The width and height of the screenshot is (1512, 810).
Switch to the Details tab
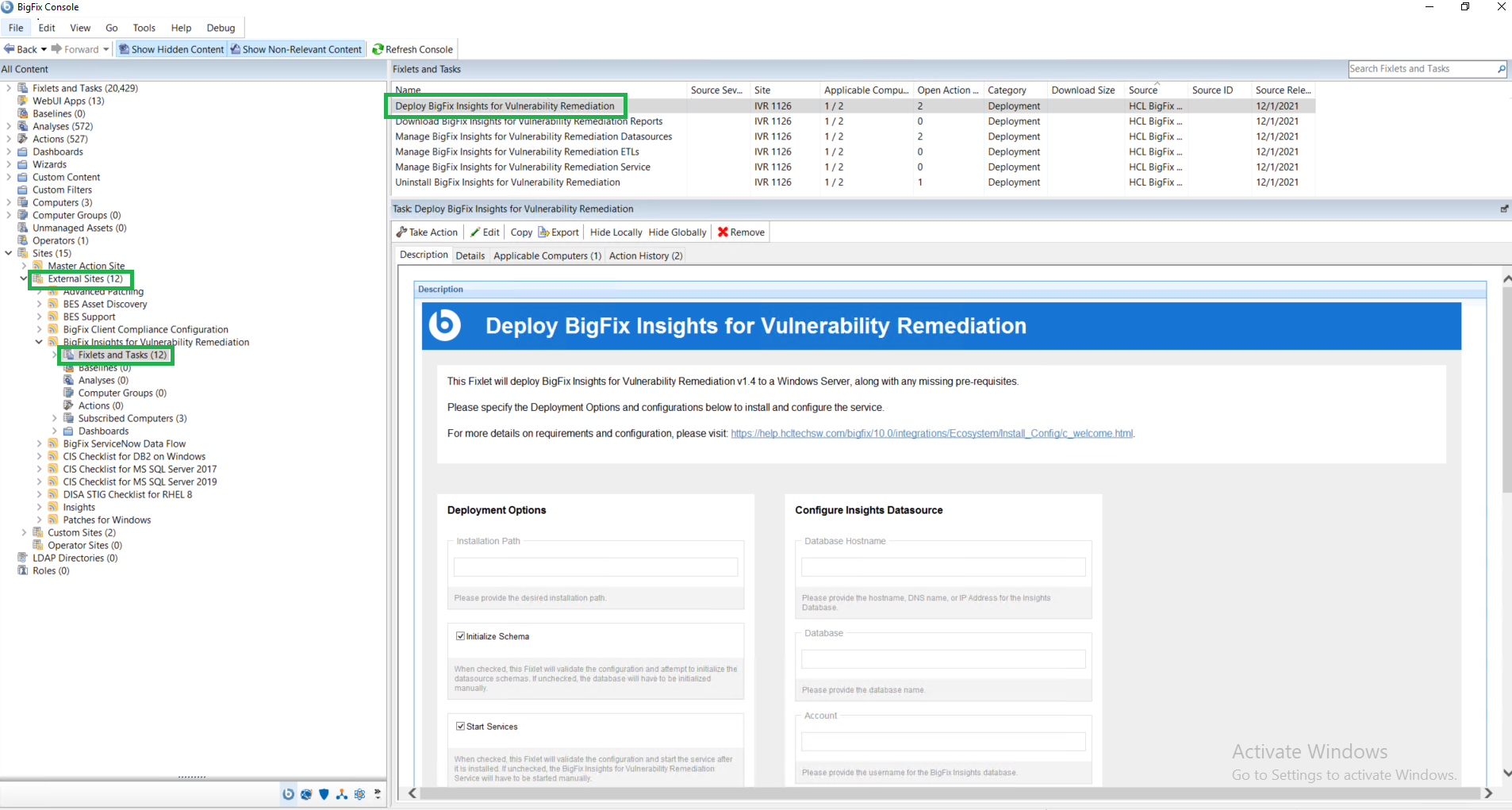click(470, 255)
